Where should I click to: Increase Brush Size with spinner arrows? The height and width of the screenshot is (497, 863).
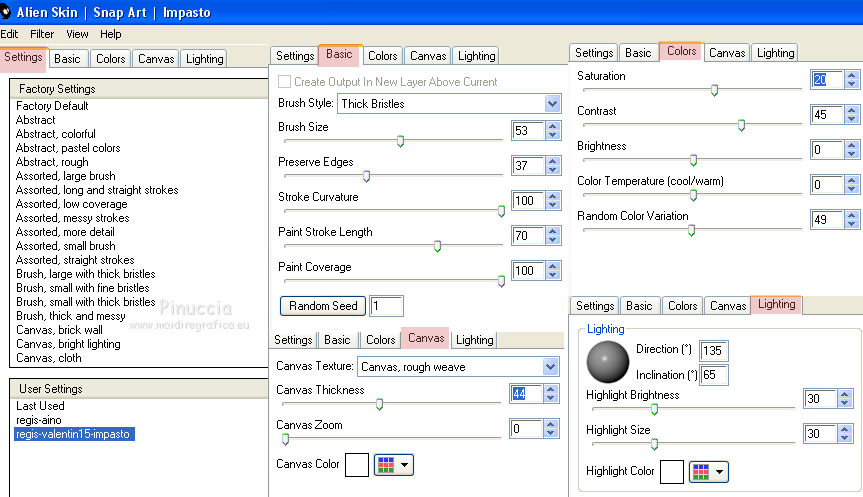(552, 126)
